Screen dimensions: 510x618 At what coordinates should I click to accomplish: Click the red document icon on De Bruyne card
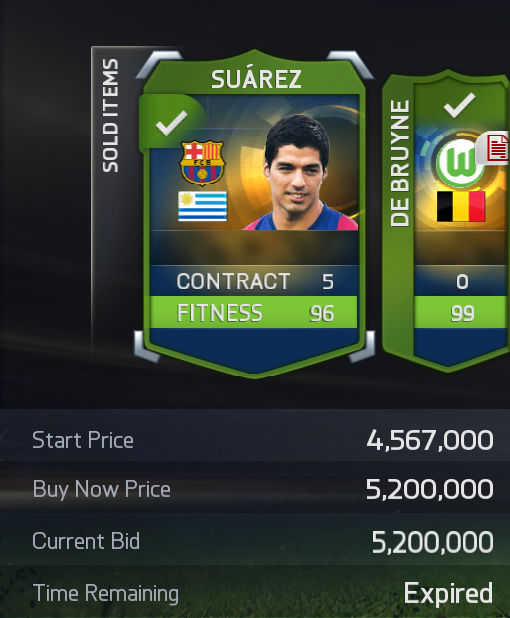pos(494,148)
